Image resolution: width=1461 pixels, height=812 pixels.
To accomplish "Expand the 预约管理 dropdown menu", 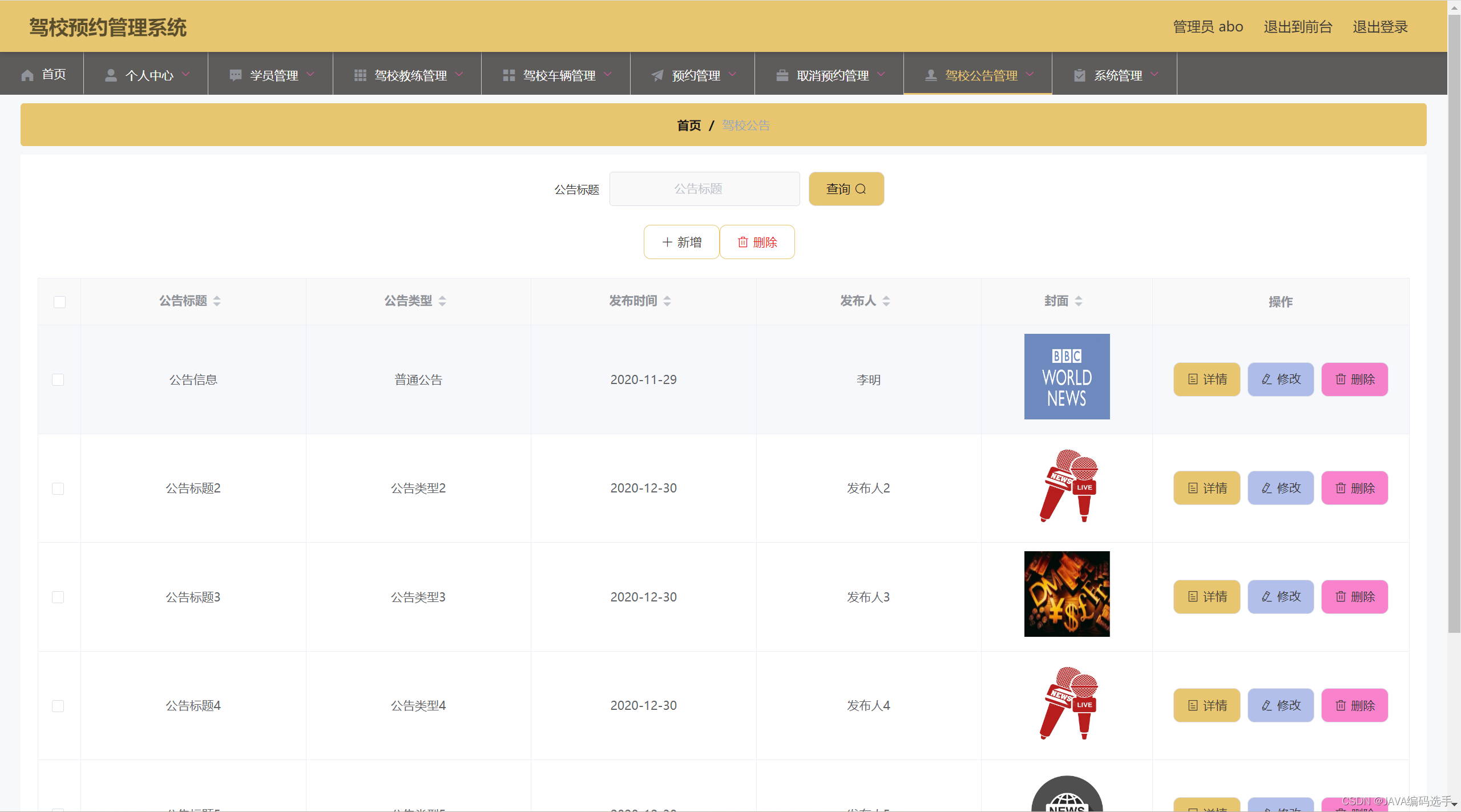I will pos(695,75).
